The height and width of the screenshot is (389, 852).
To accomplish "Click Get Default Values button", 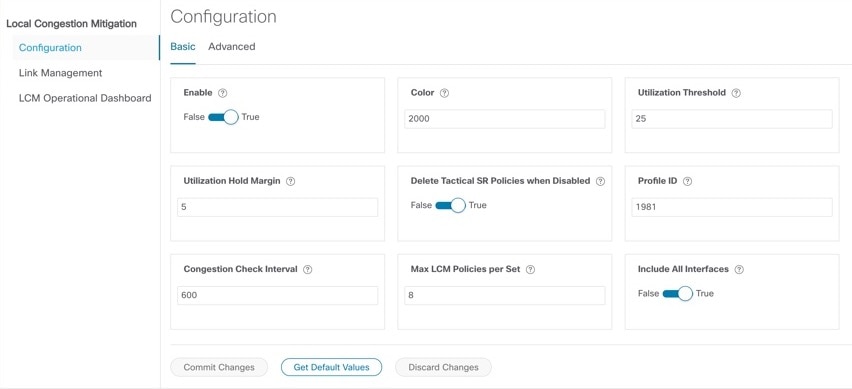I will pyautogui.click(x=331, y=367).
